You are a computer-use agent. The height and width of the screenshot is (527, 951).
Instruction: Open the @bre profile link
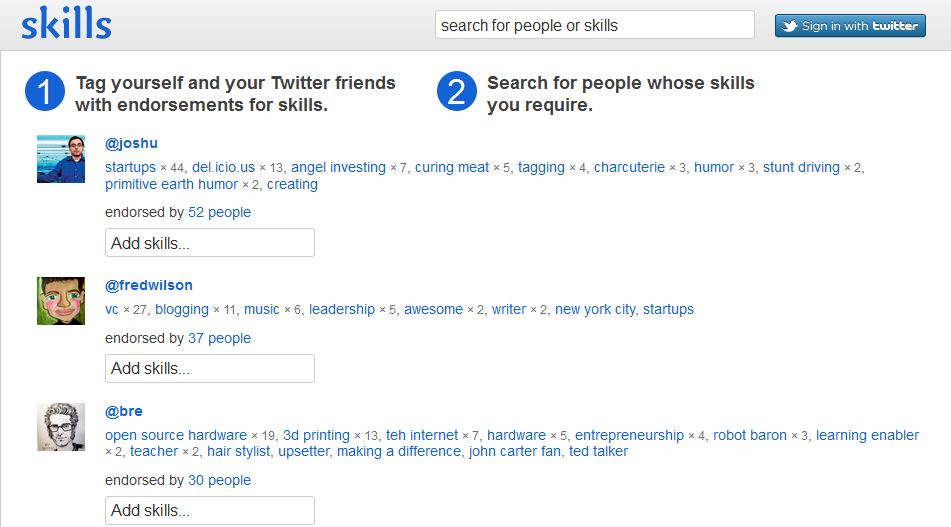[124, 411]
